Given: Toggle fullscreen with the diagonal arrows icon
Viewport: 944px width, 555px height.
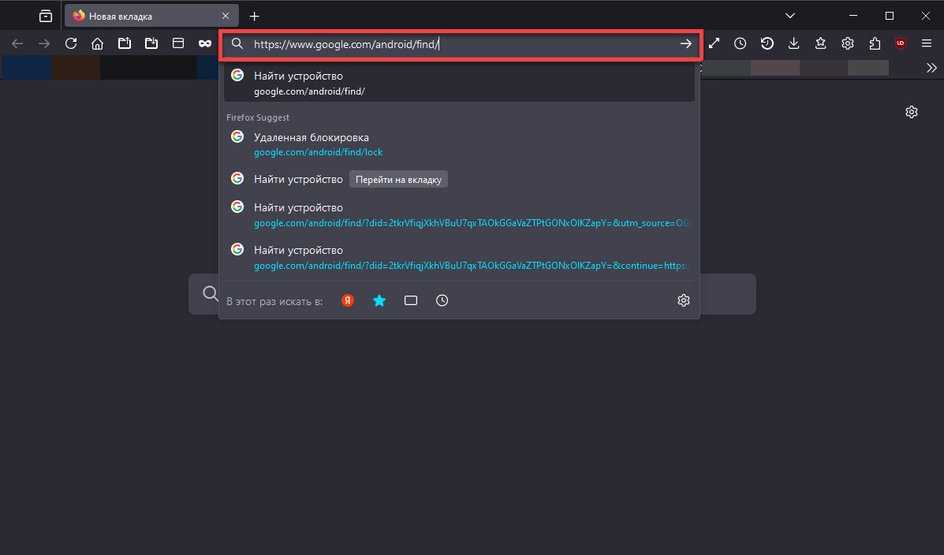Looking at the screenshot, I should (x=713, y=43).
